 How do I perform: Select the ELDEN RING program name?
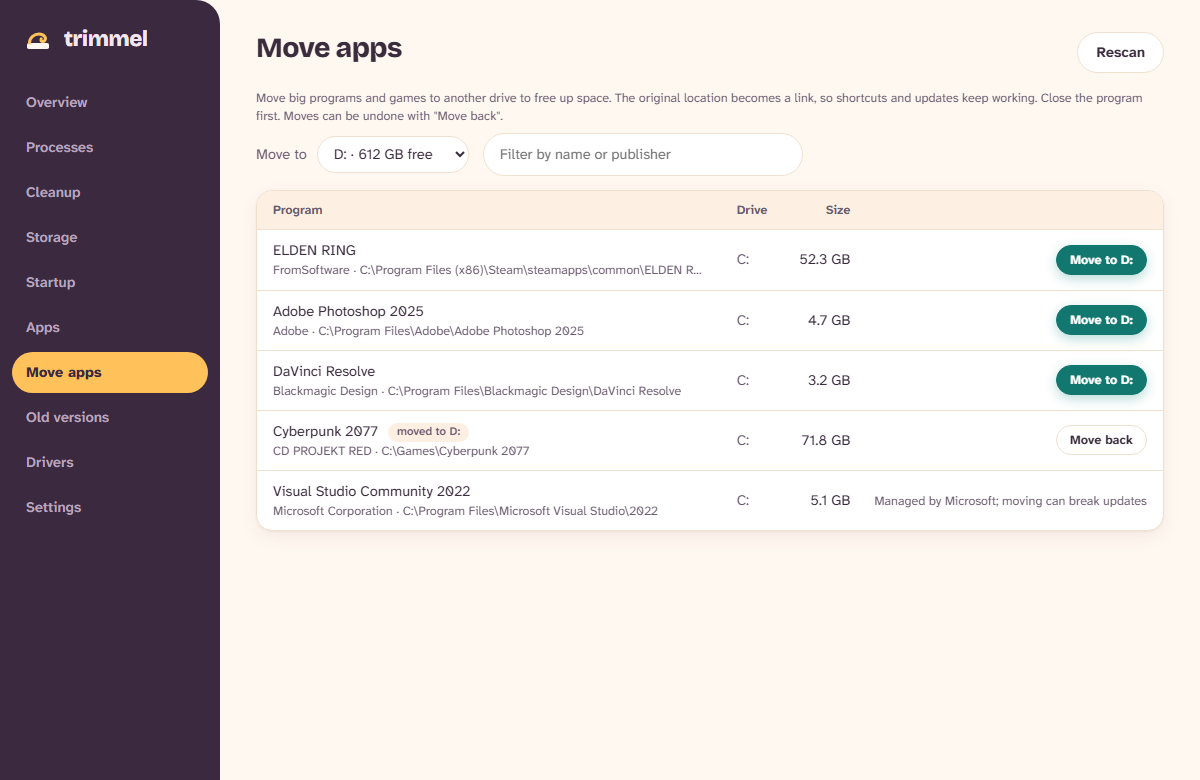[314, 251]
